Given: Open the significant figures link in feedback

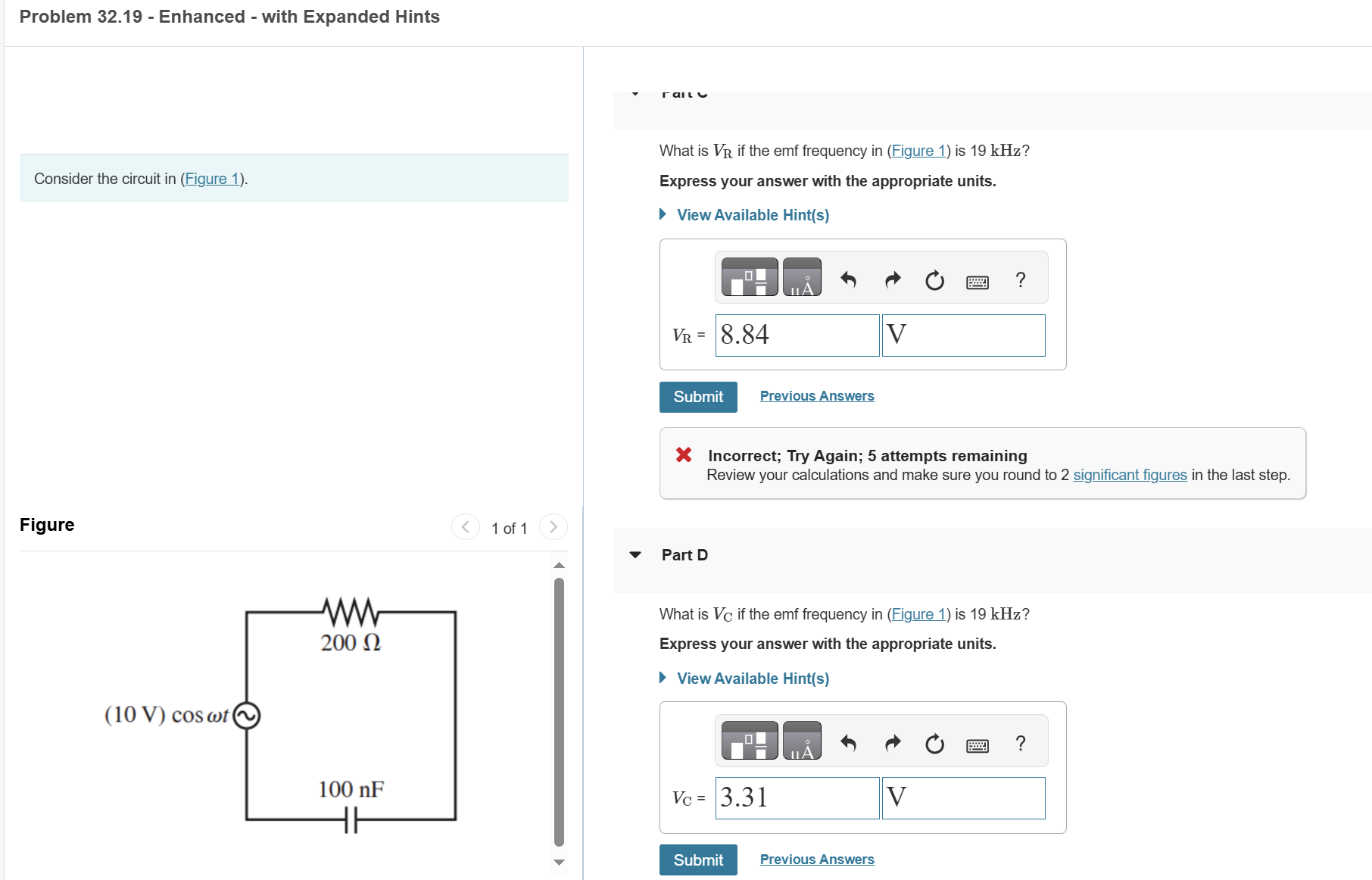Looking at the screenshot, I should (1129, 475).
